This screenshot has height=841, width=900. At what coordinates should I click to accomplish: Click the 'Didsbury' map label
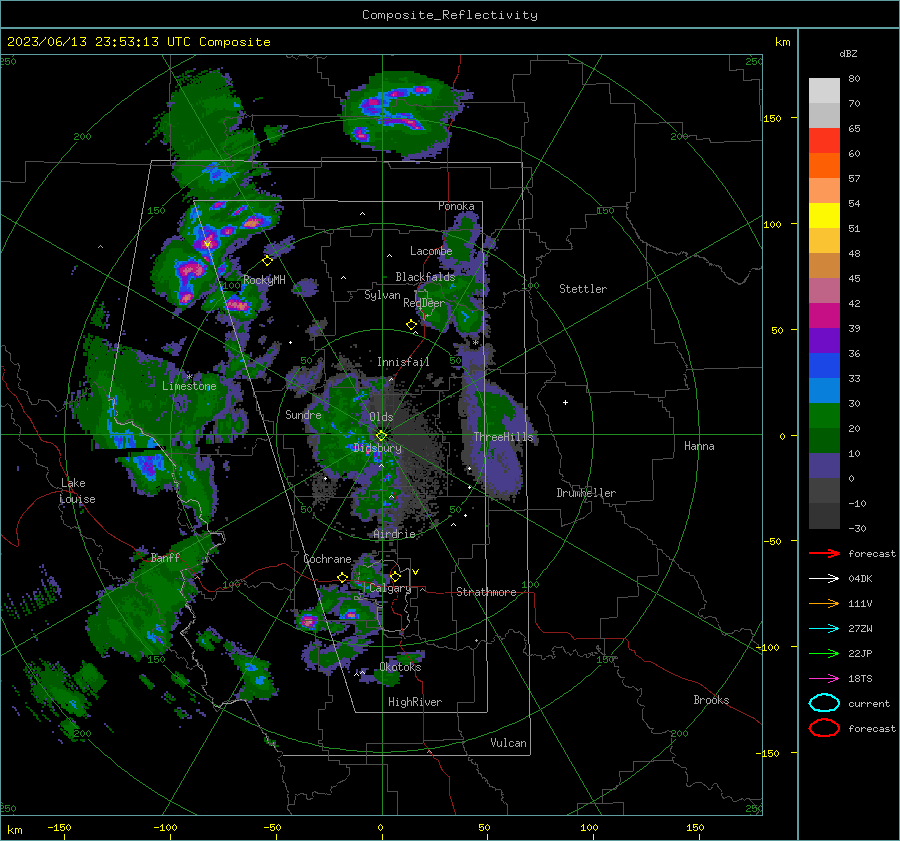click(377, 448)
